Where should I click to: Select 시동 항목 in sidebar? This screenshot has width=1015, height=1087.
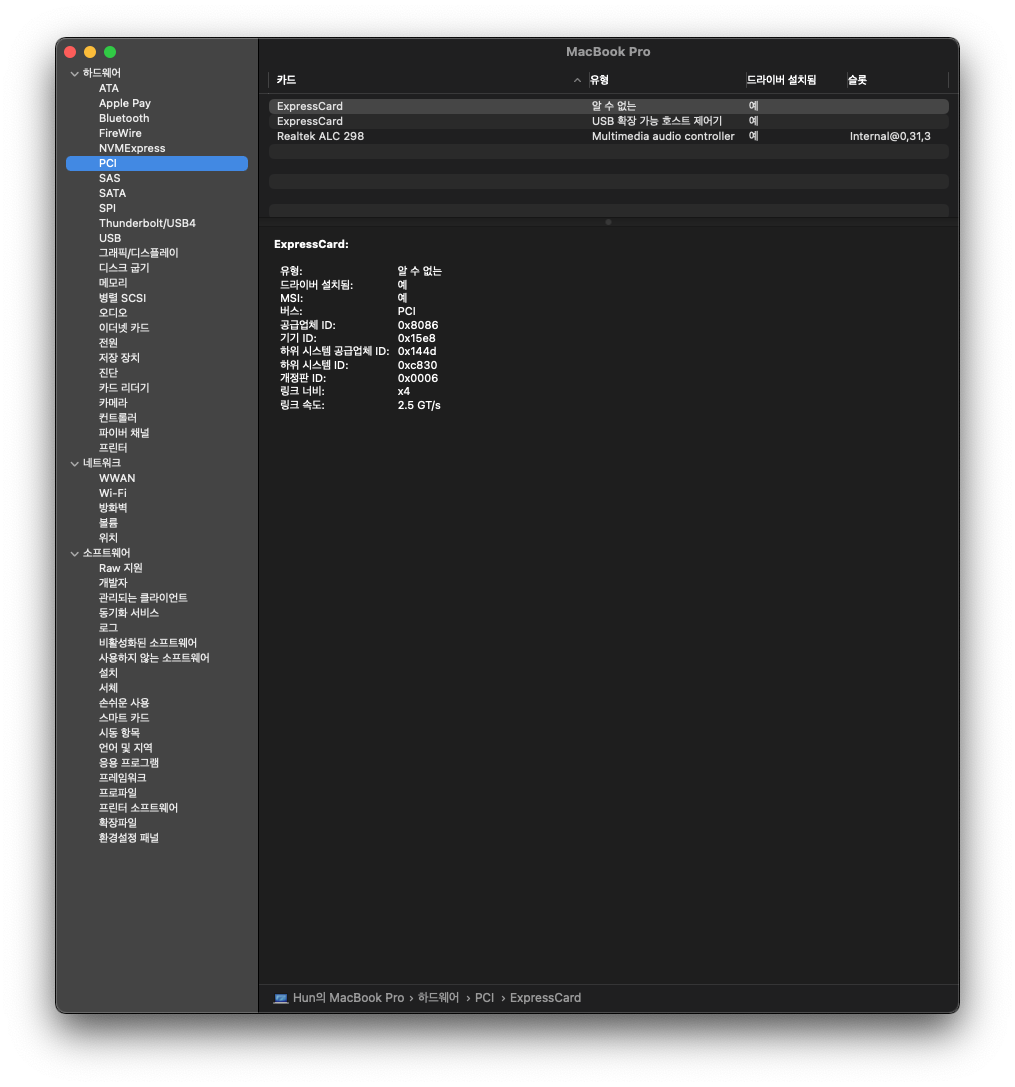[x=119, y=733]
